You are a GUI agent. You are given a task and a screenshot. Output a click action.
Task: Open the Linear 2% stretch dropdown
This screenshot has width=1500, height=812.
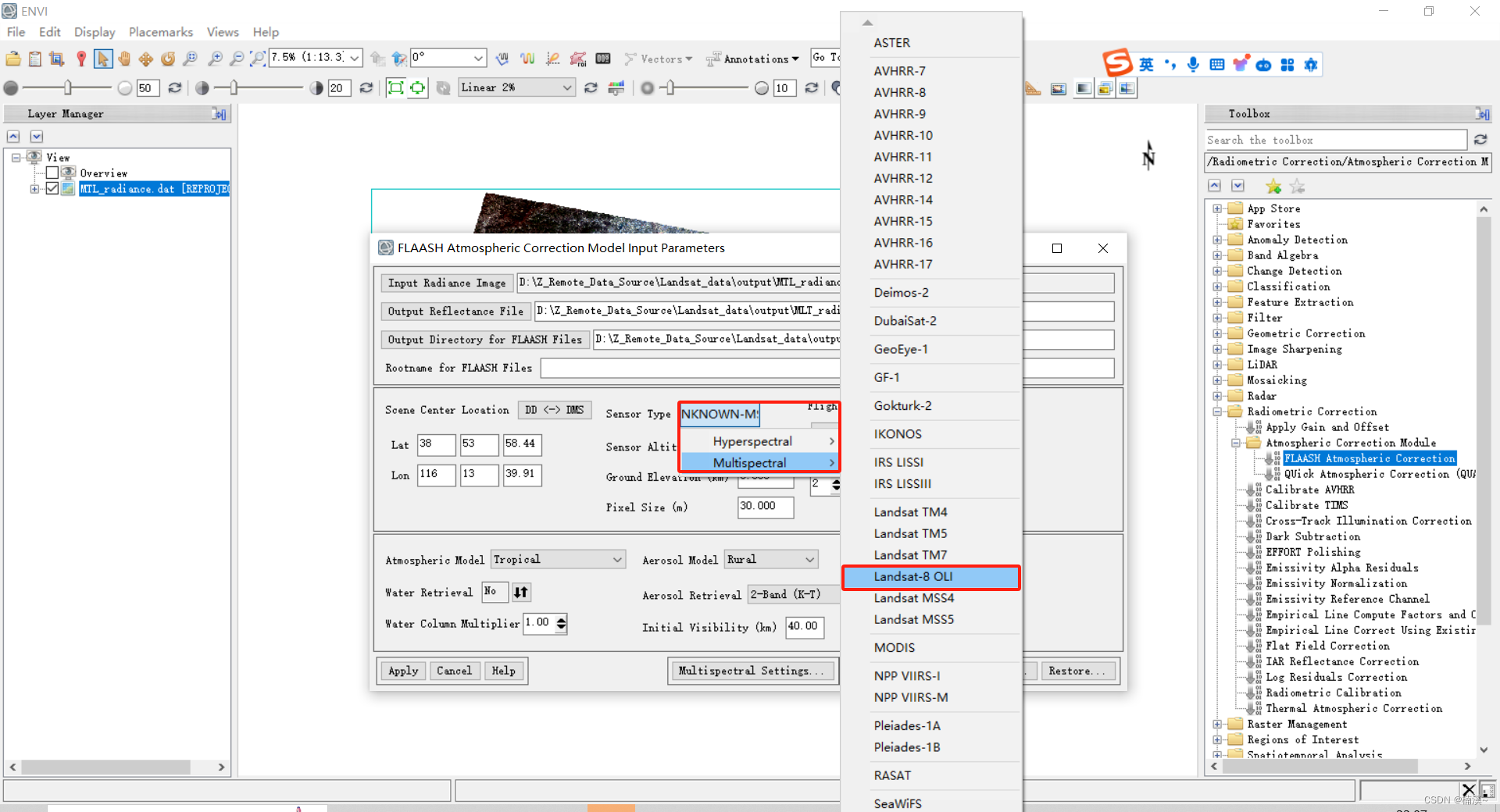click(567, 87)
